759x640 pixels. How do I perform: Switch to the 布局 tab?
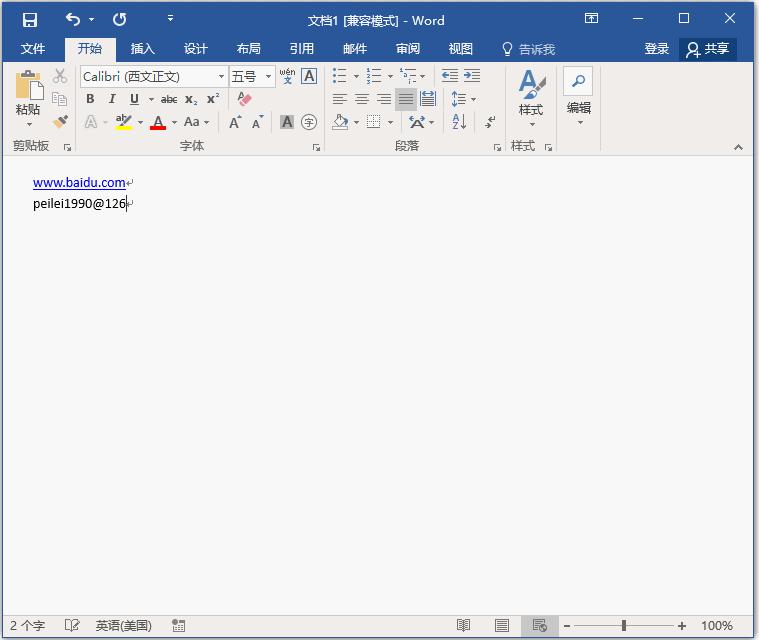coord(248,49)
